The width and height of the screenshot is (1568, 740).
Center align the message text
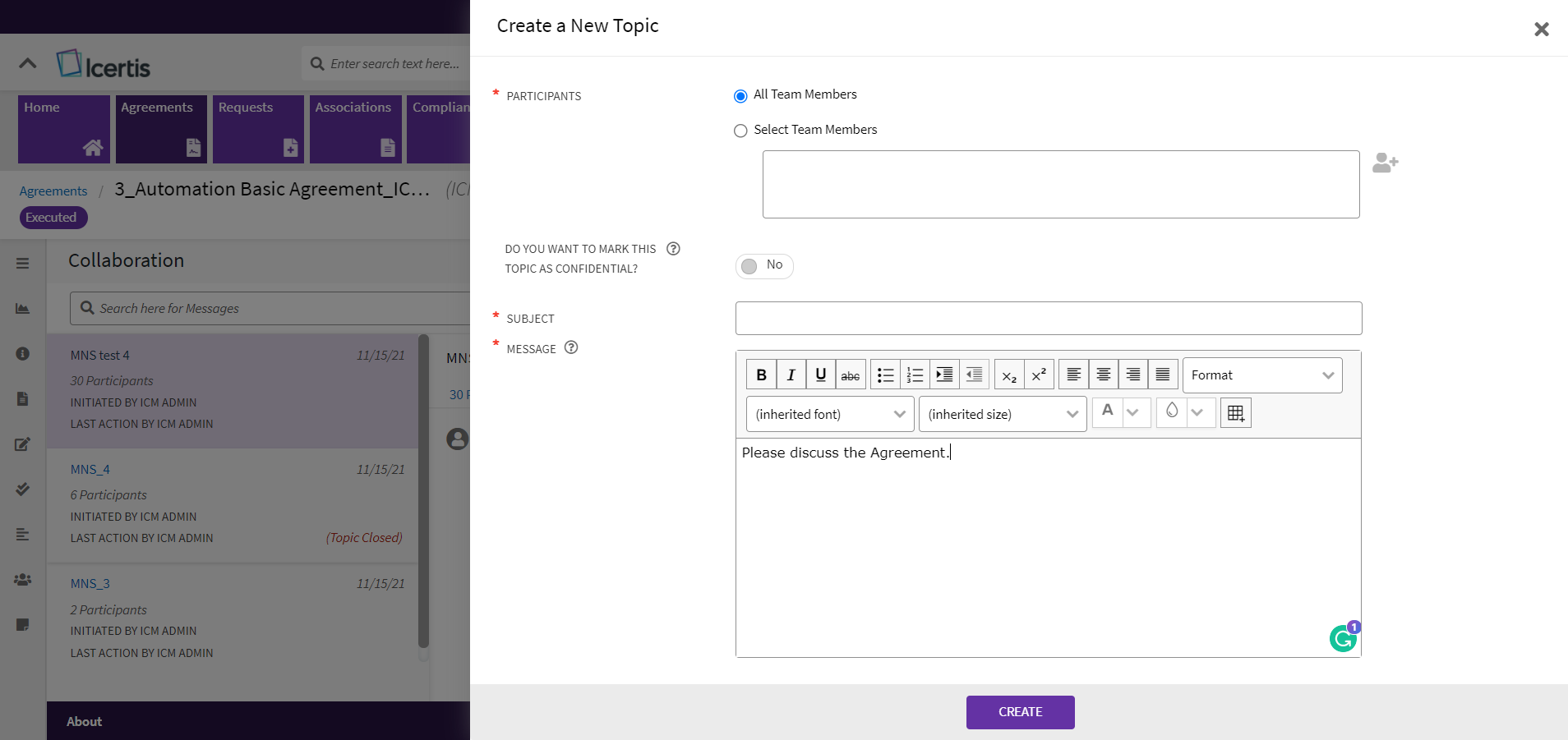(1103, 375)
